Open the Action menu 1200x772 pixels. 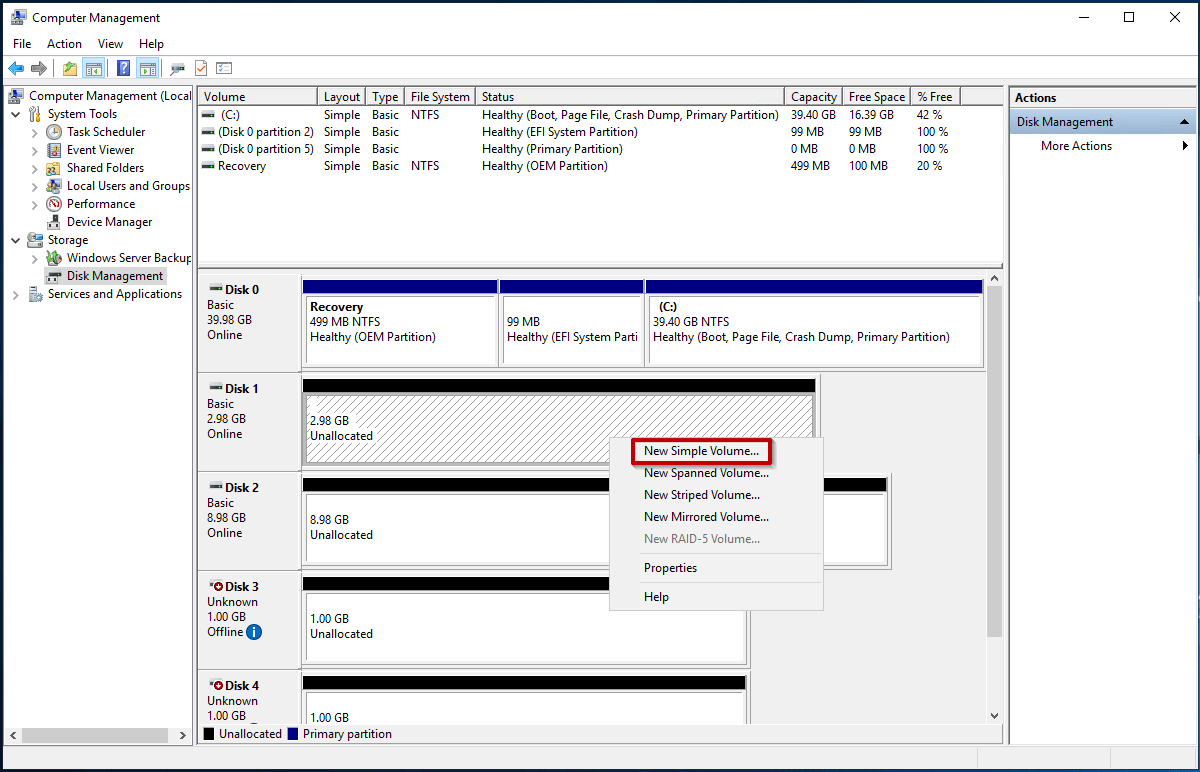pos(63,43)
